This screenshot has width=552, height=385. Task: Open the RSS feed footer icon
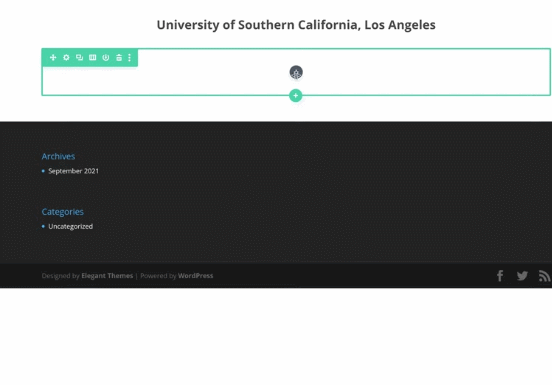pos(545,276)
